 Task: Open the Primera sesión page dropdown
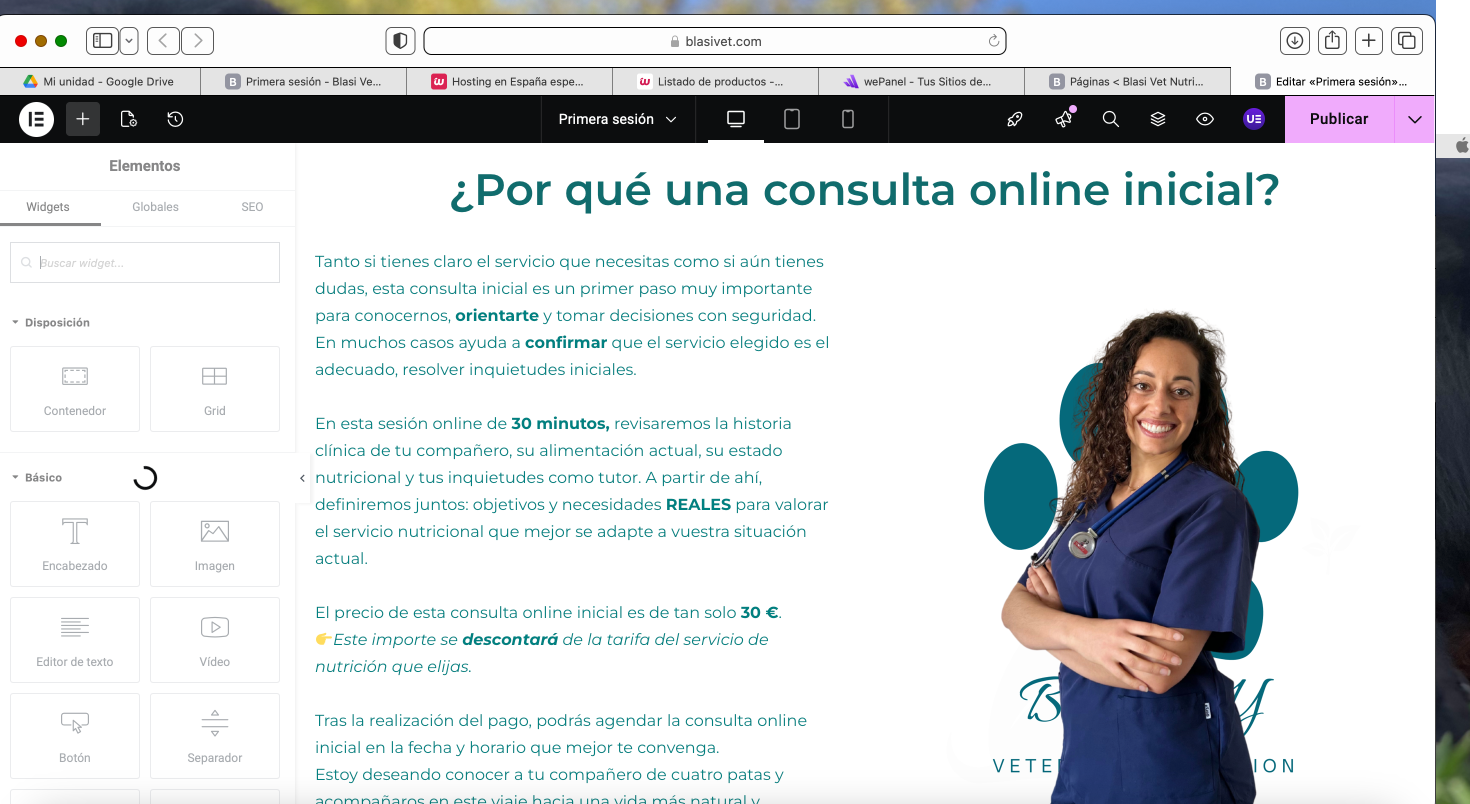(x=617, y=119)
